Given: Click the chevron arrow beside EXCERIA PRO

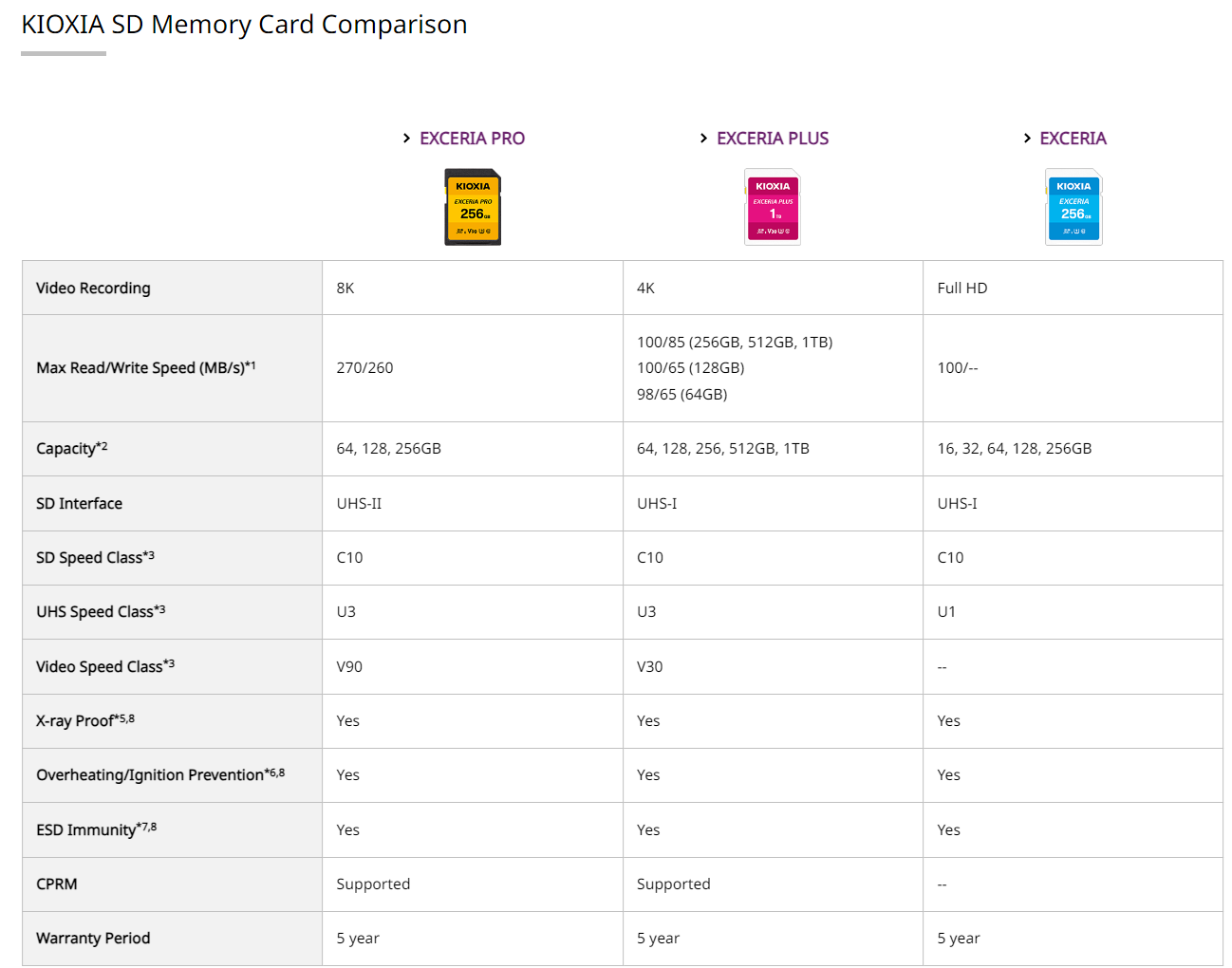Looking at the screenshot, I should (406, 139).
